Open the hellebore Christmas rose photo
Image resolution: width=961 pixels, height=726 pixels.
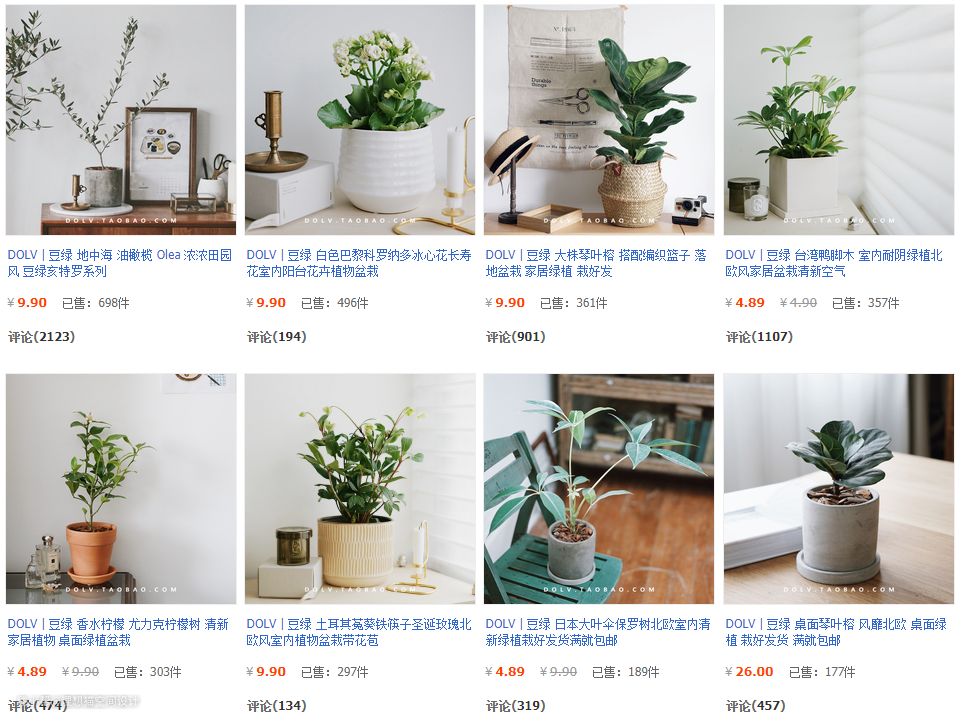point(360,489)
